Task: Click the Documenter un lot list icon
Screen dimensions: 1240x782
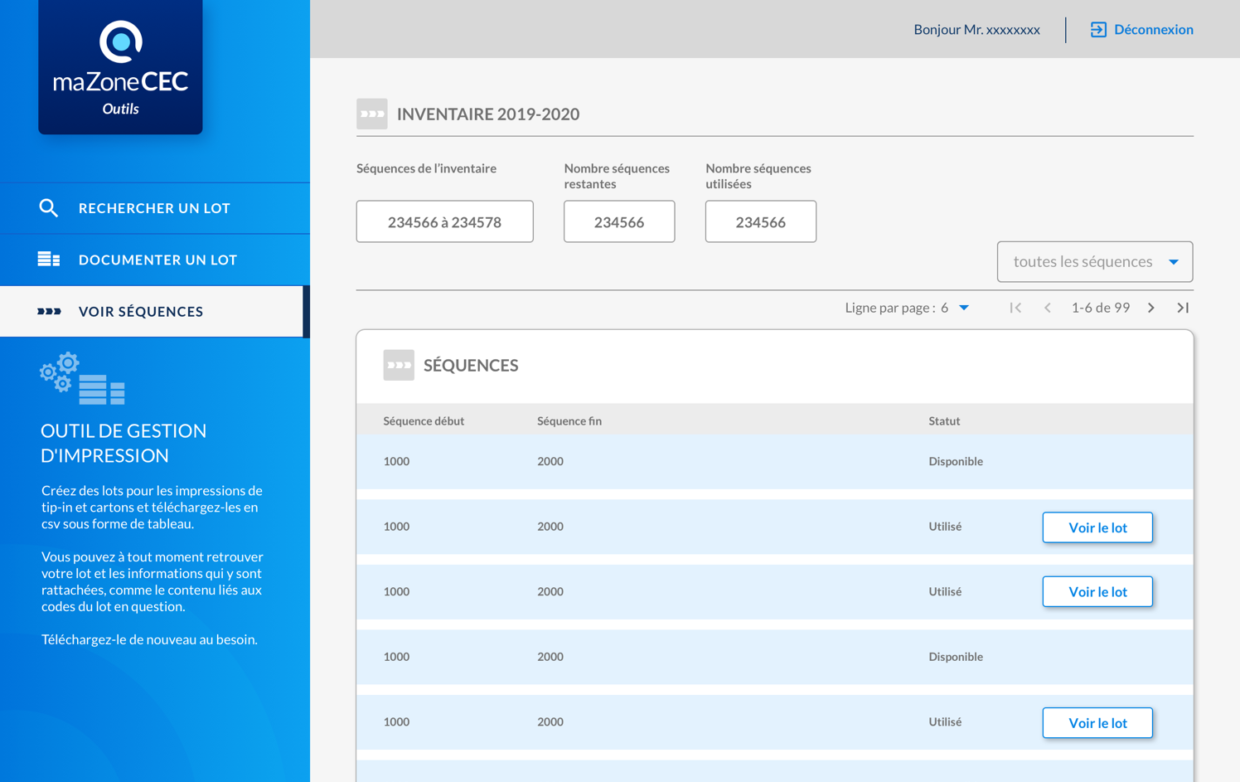Action: (x=49, y=259)
